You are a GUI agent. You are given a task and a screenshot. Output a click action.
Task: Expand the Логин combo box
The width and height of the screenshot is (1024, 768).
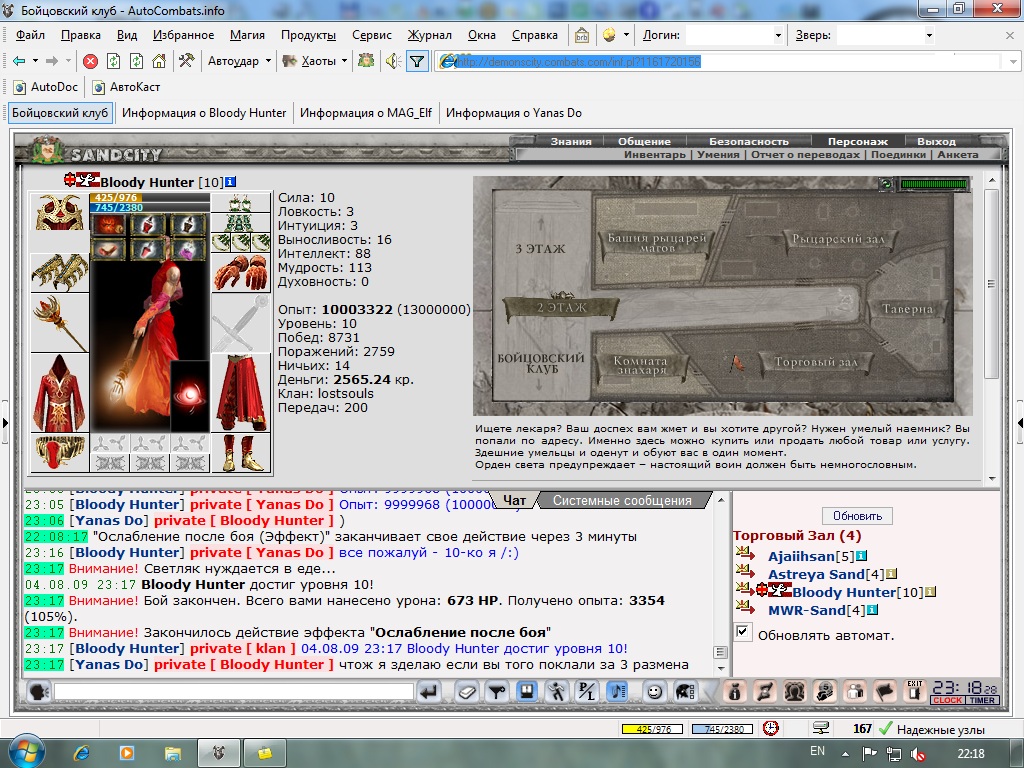coord(778,35)
